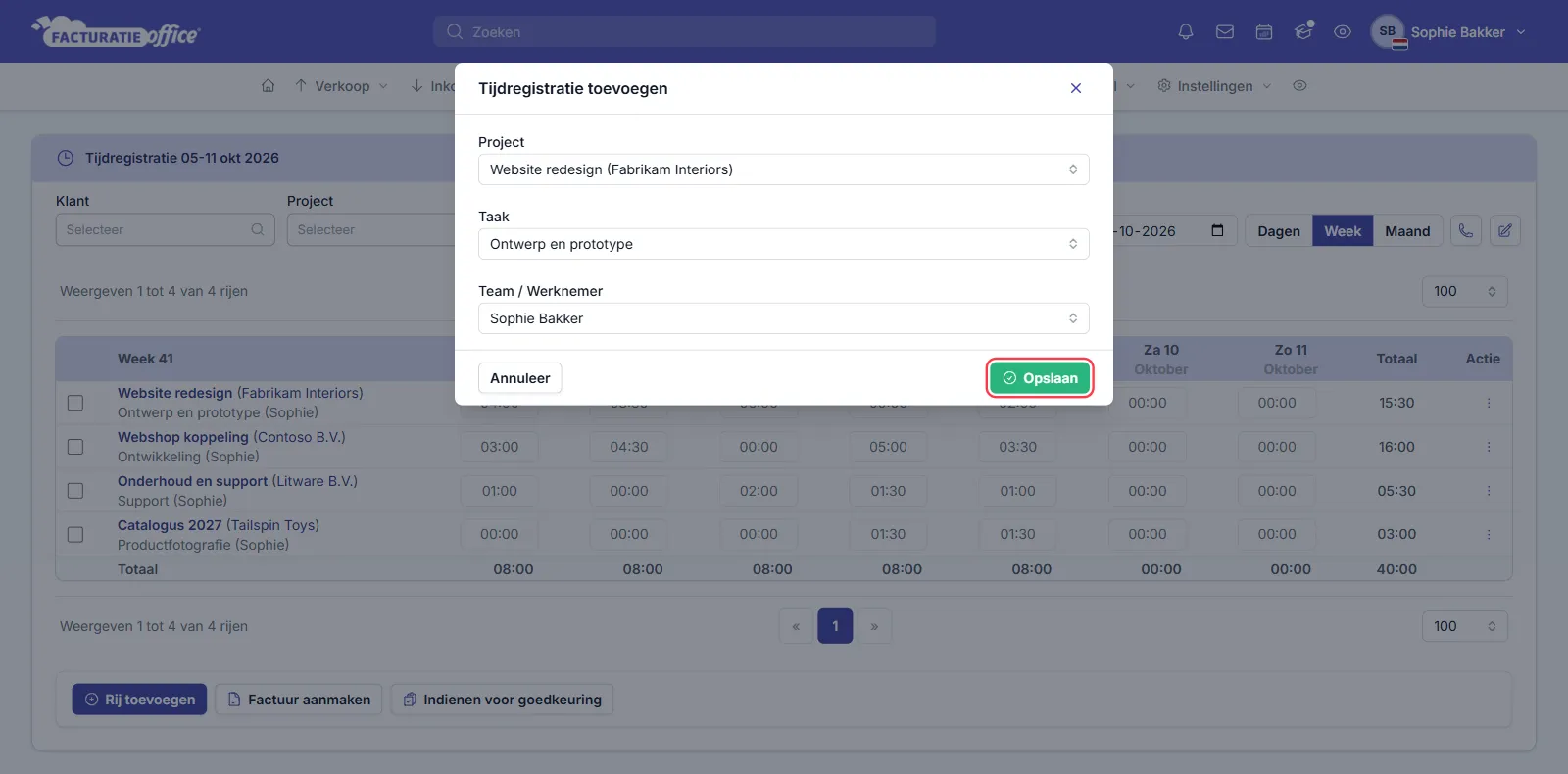
Task: Change the top rows-per-page selector
Action: point(1465,291)
